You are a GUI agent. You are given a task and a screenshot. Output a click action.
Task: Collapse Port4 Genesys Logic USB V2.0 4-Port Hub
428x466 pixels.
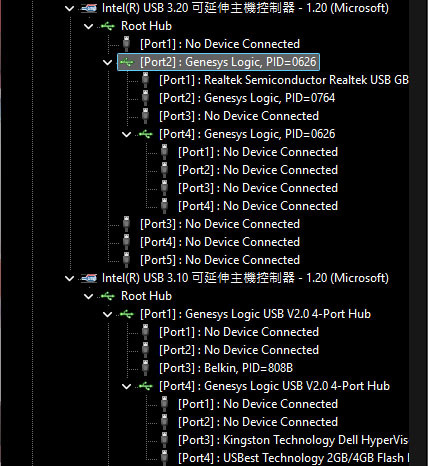coord(126,386)
